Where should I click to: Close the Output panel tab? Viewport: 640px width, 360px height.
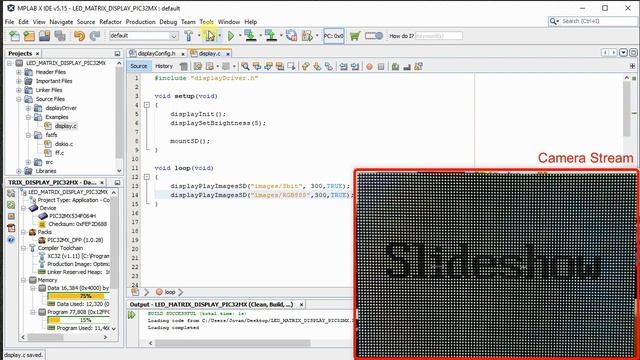(301, 304)
